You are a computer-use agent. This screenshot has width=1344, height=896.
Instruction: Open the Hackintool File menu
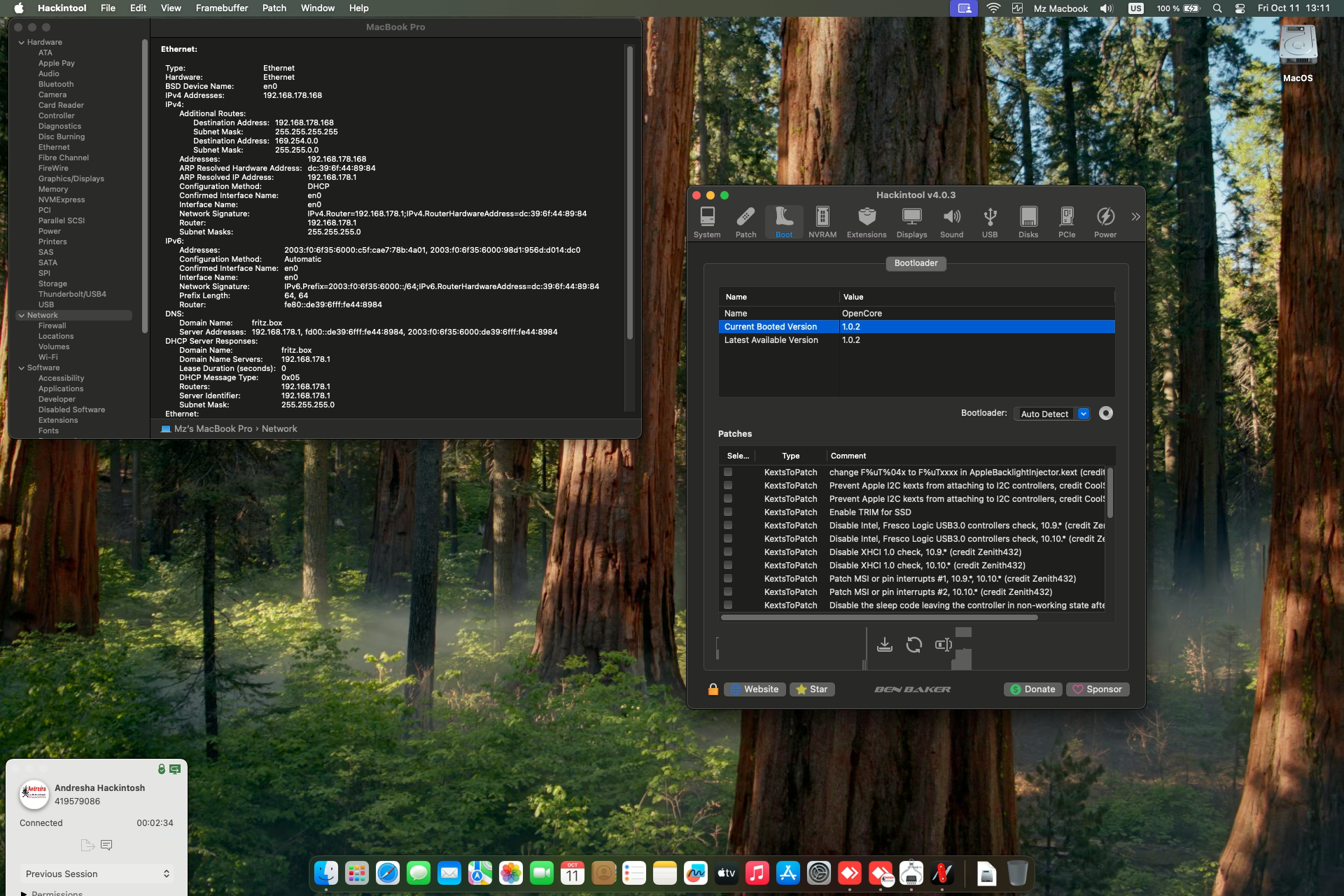click(x=108, y=8)
